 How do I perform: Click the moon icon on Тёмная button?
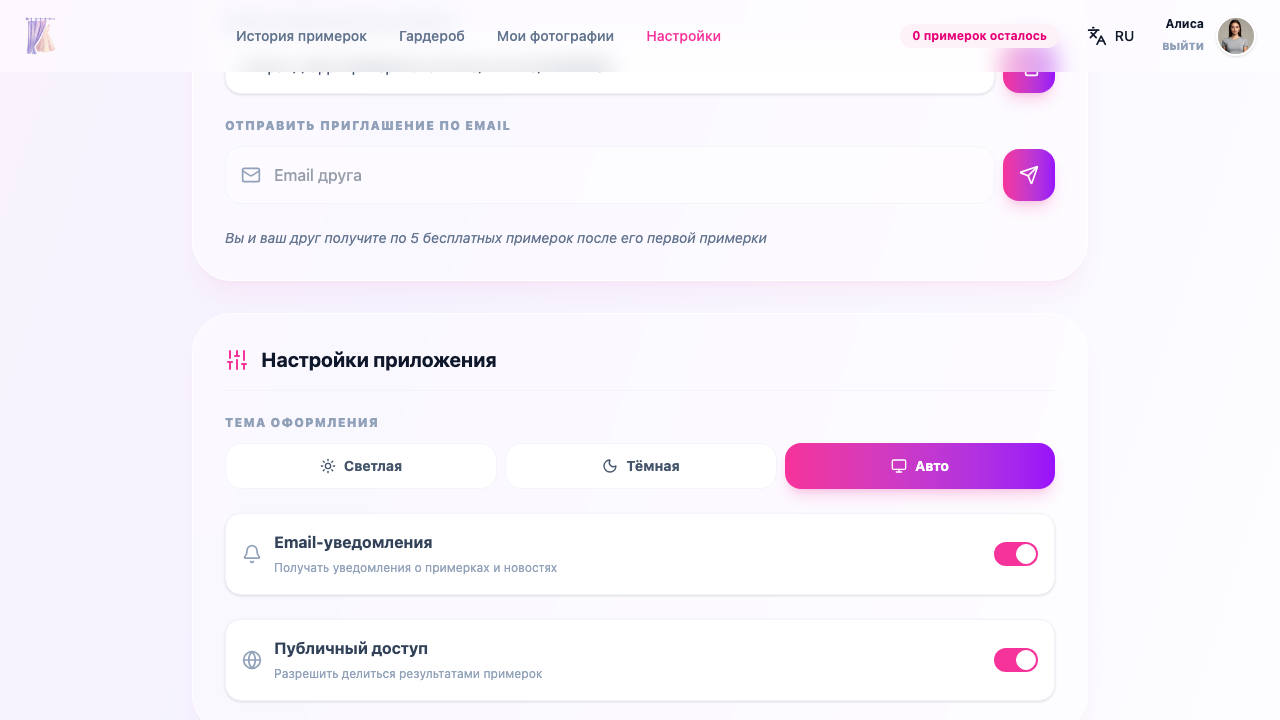(612, 465)
